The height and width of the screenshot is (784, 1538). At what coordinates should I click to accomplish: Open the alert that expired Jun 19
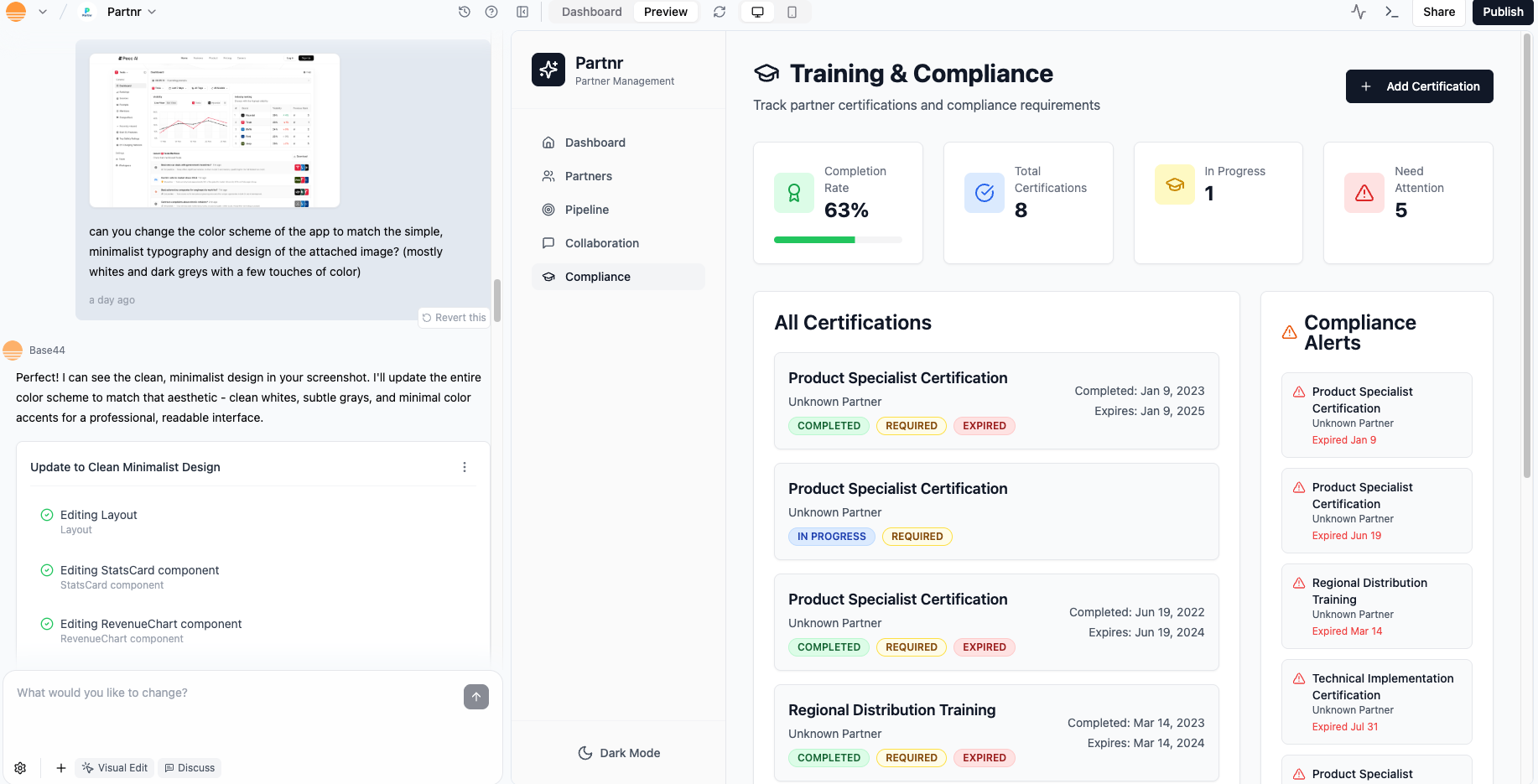1377,511
